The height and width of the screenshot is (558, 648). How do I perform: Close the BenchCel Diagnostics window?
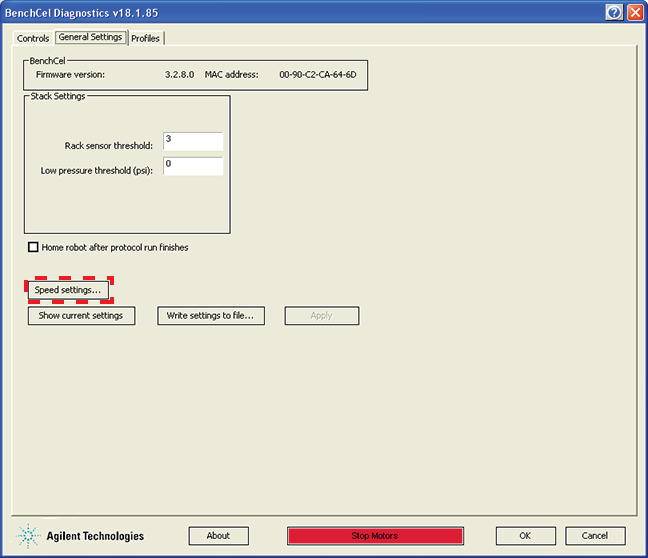[x=634, y=12]
